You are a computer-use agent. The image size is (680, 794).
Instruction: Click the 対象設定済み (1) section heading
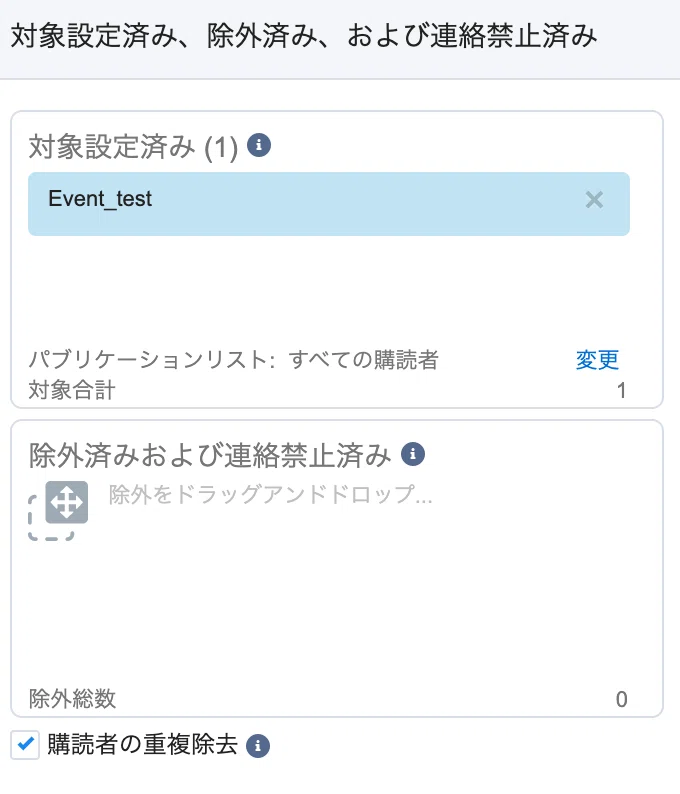click(133, 147)
